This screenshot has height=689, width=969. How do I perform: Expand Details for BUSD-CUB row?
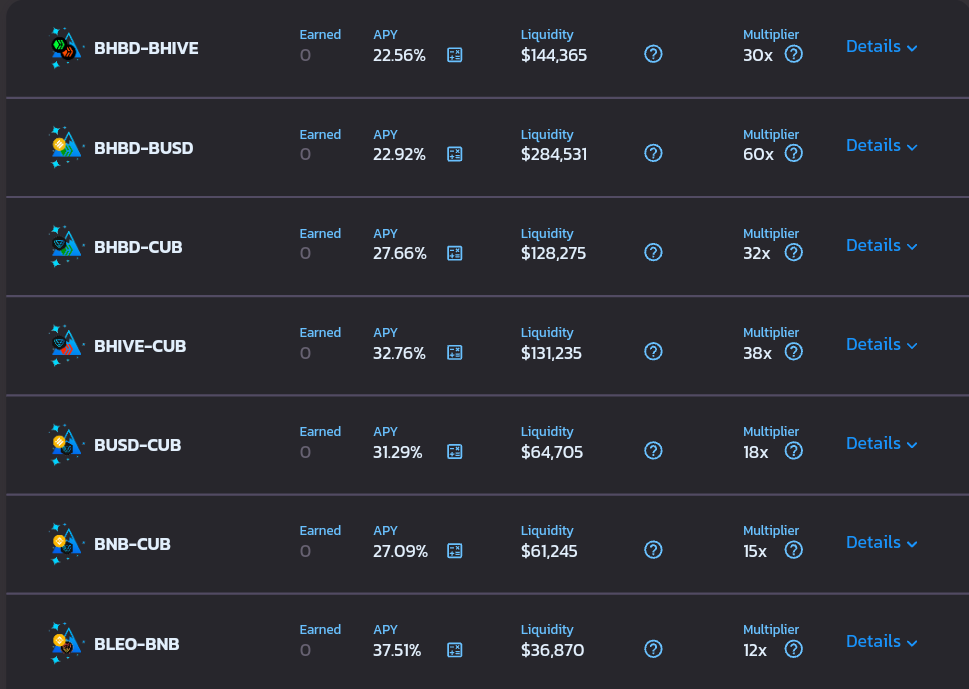(x=881, y=443)
